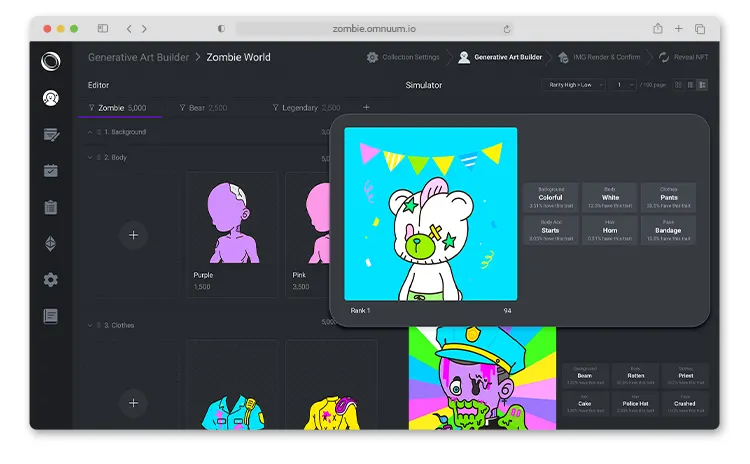Viewport: 750px width, 464px height.
Task: Select the Legendary 2,500 tab
Action: (x=307, y=108)
